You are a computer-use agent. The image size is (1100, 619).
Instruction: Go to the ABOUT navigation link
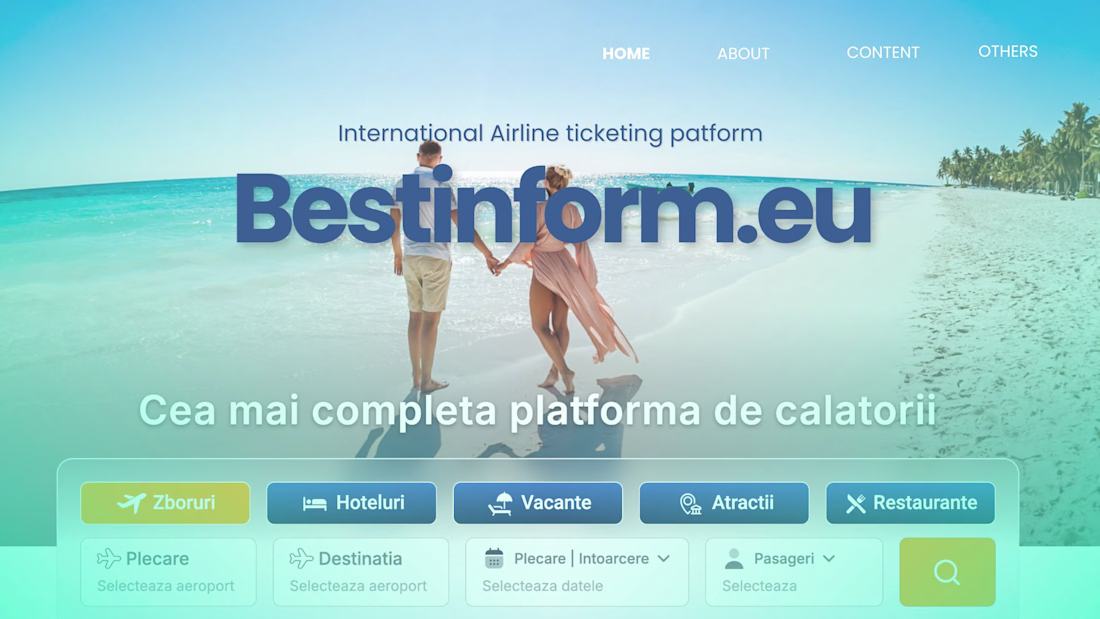point(743,53)
